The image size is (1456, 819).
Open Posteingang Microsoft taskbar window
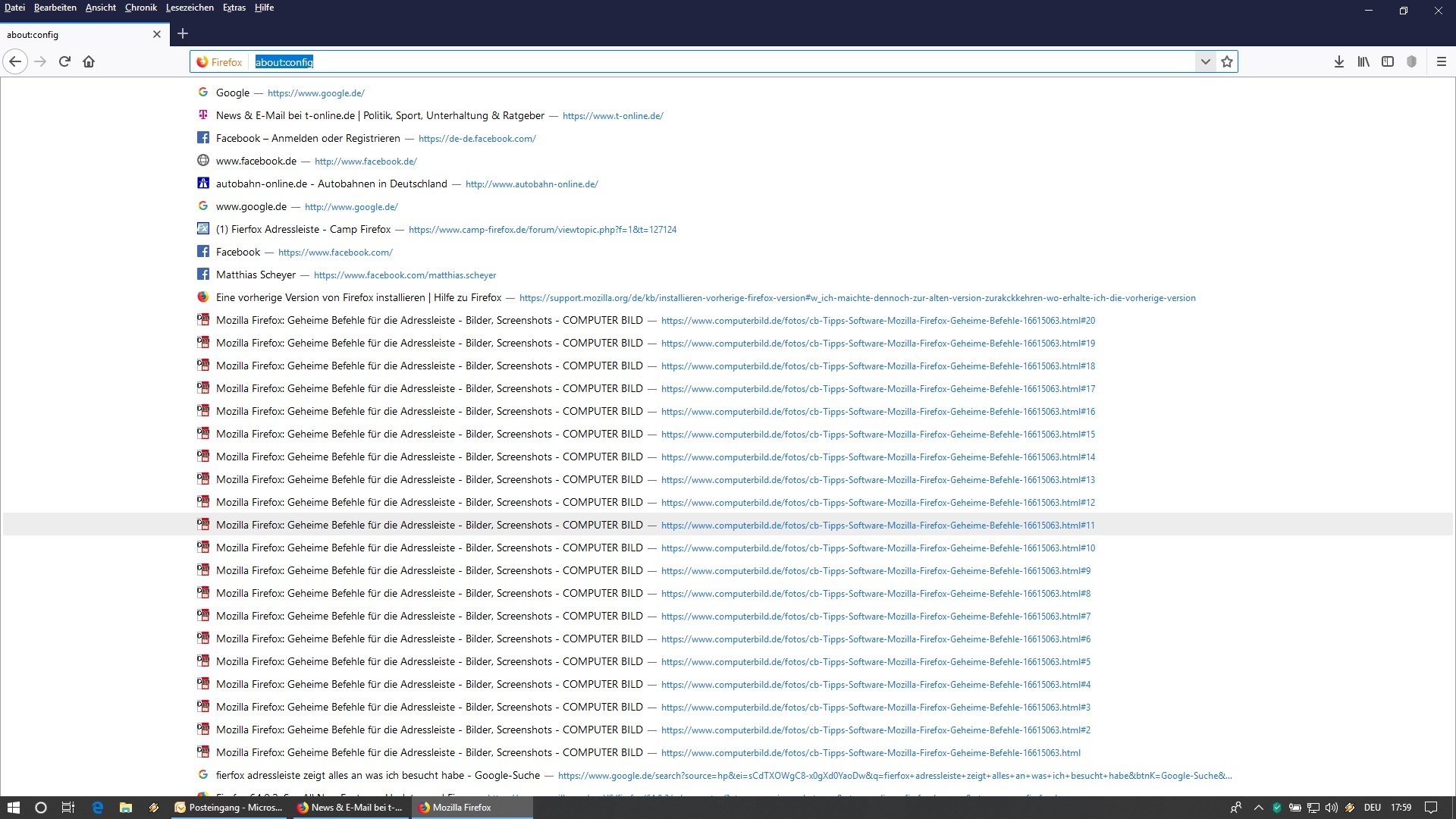[229, 808]
